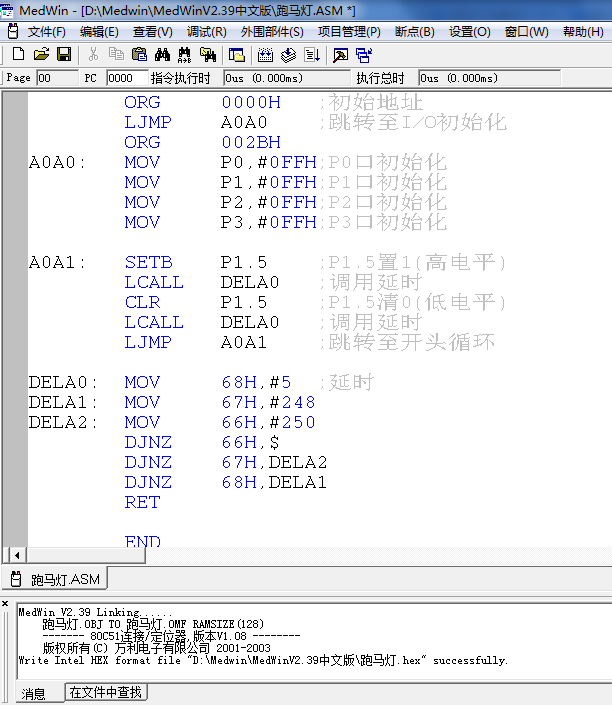
Task: Click the open folder toolbar icon
Action: [41, 54]
